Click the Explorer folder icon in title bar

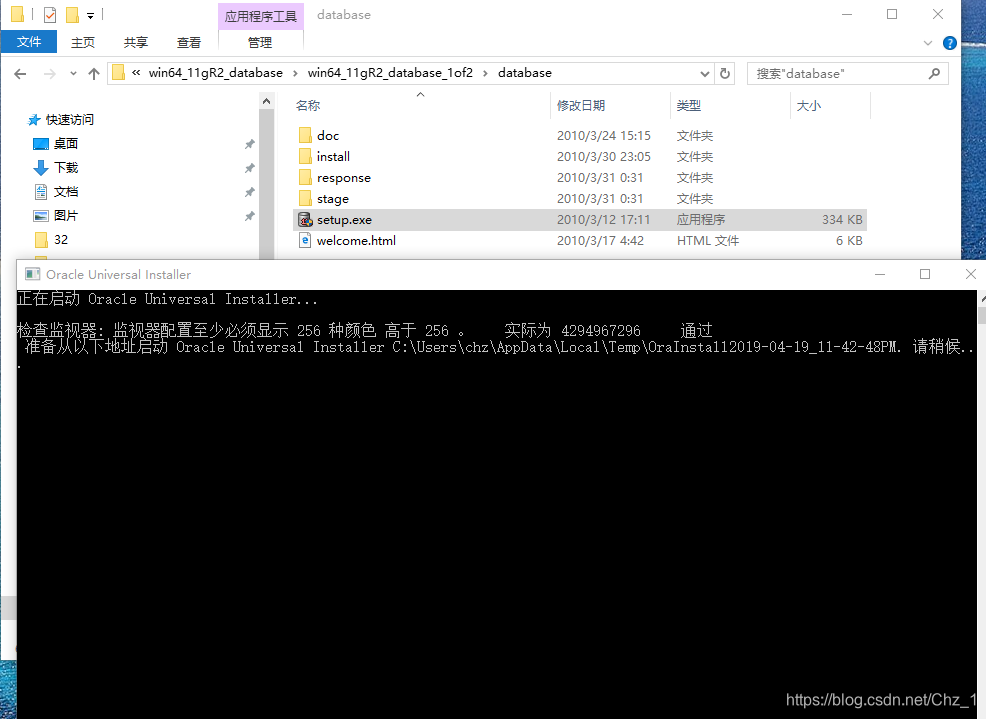point(18,14)
